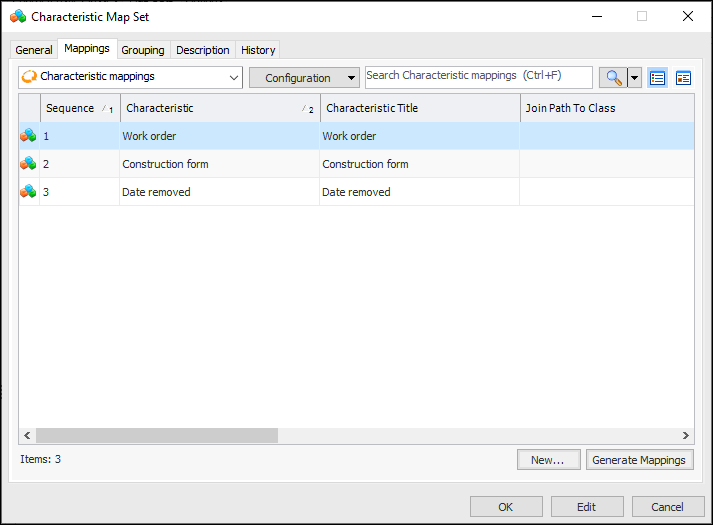Click the Construction form row icon
This screenshot has width=713, height=525.
click(x=29, y=164)
